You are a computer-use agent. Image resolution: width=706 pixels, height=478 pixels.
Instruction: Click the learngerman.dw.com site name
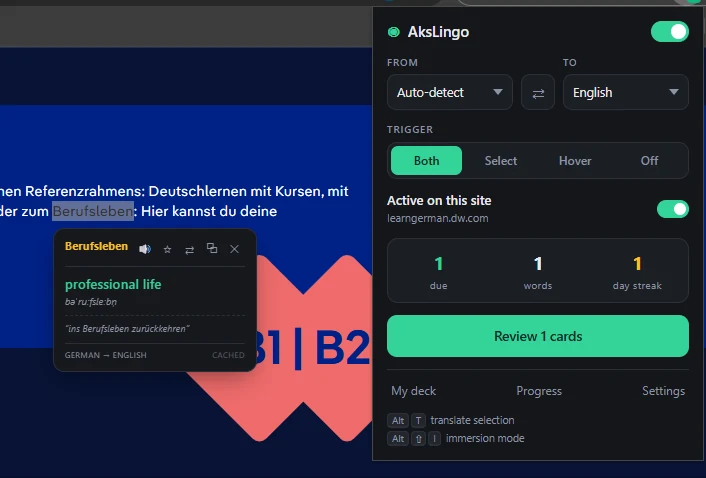tap(438, 218)
